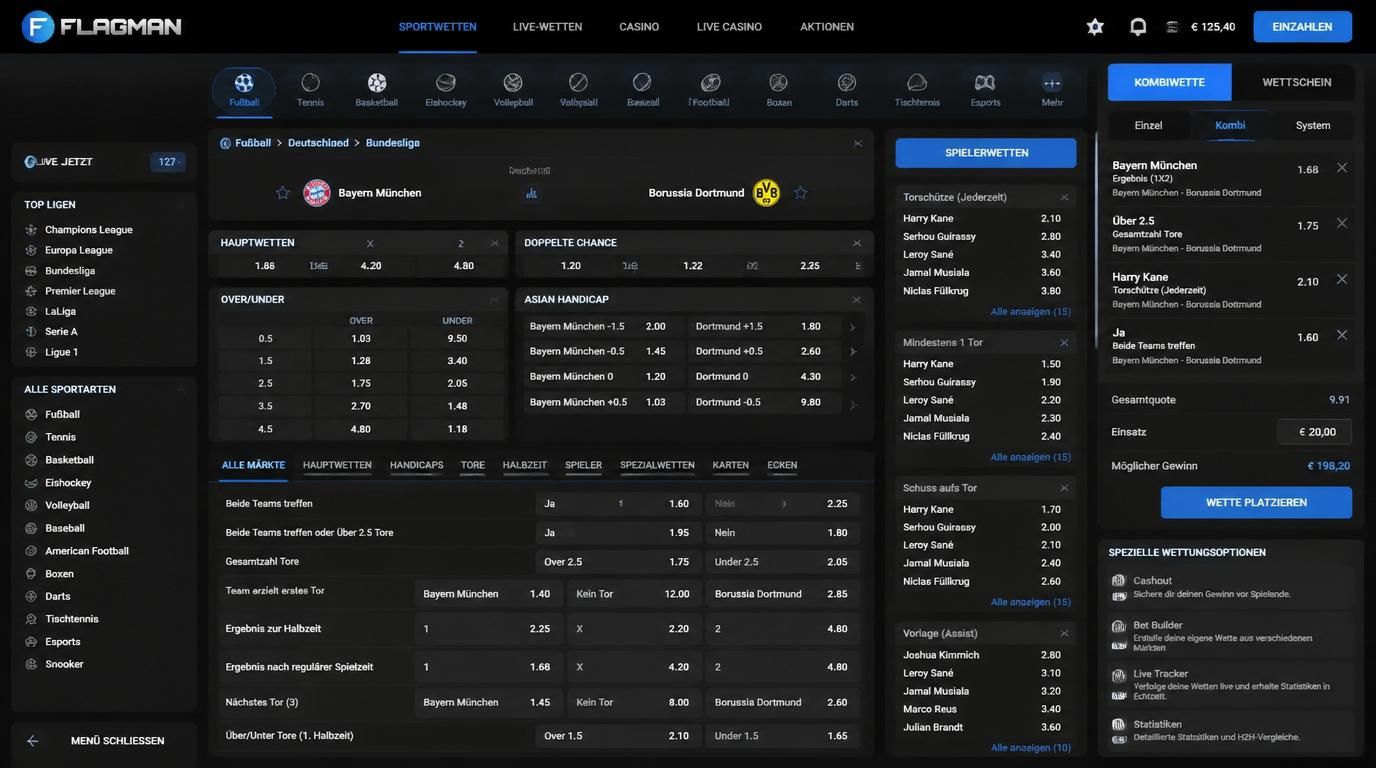
Task: Open settings gear in header
Action: [1095, 27]
